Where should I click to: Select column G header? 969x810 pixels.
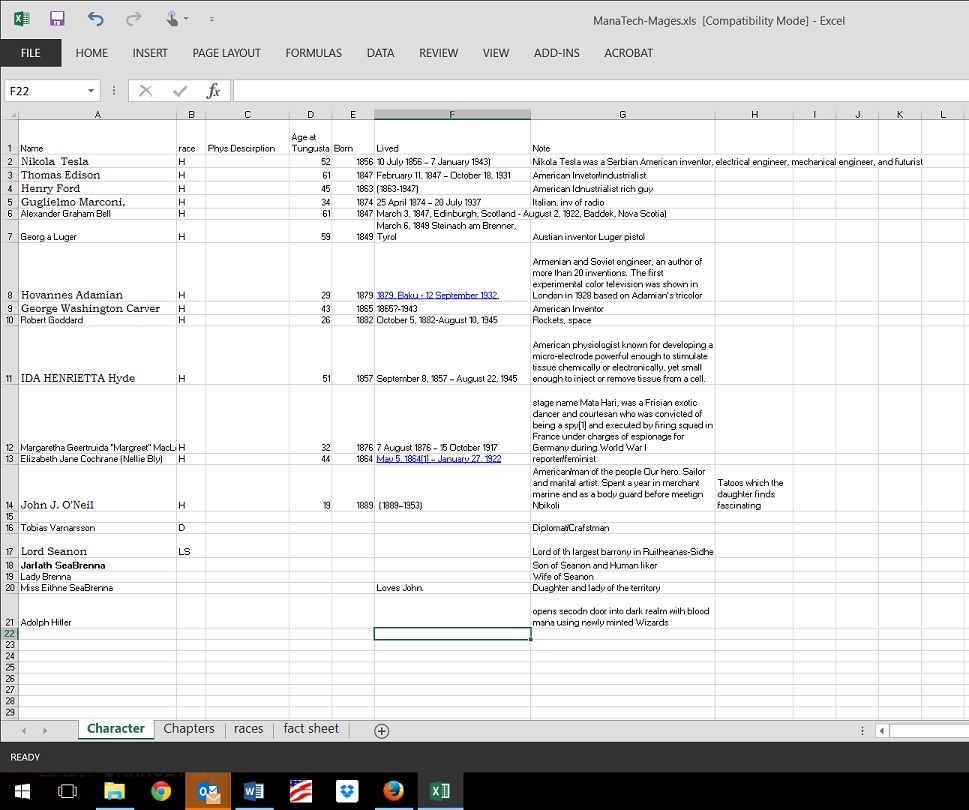pyautogui.click(x=622, y=114)
